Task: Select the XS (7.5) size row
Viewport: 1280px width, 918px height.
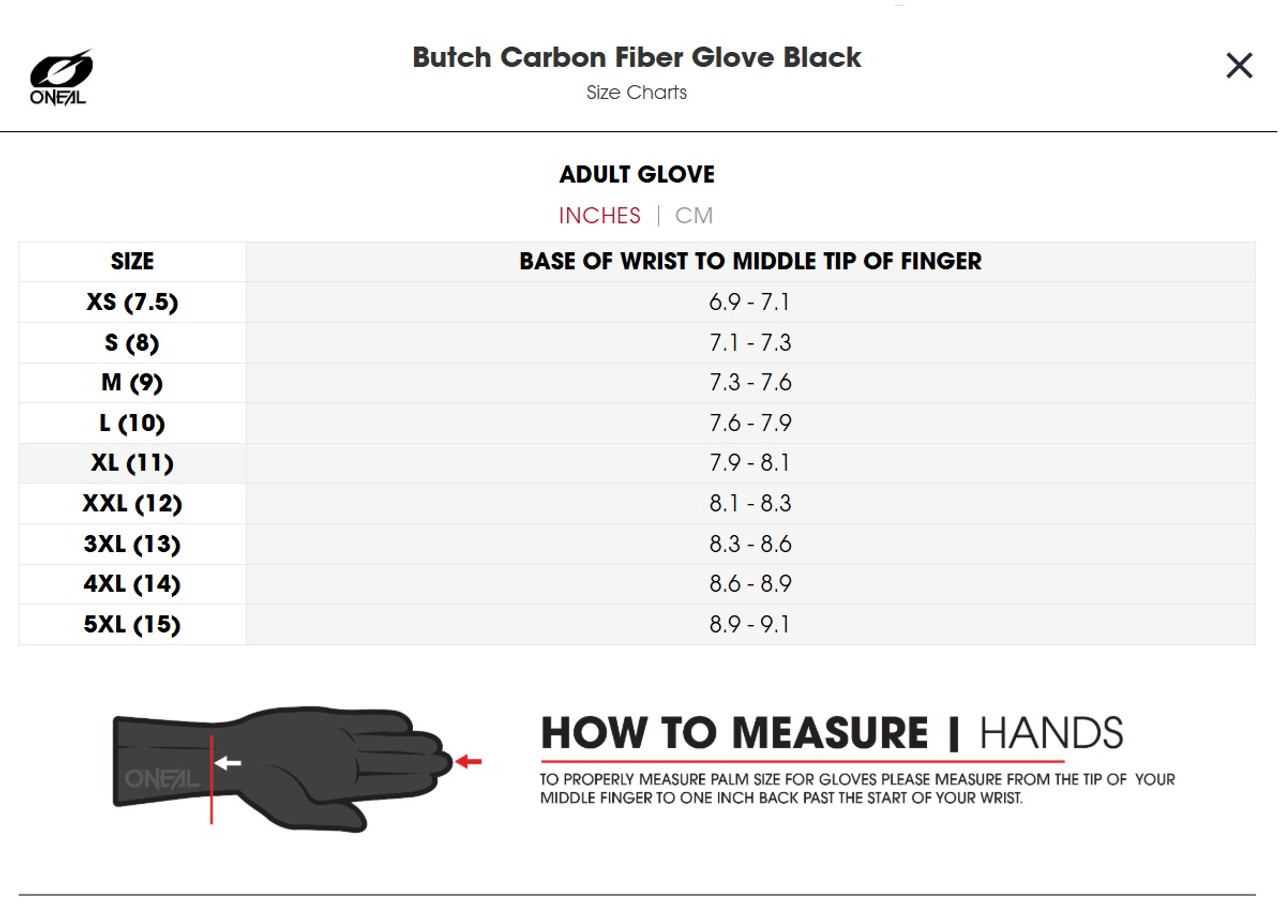Action: click(132, 303)
